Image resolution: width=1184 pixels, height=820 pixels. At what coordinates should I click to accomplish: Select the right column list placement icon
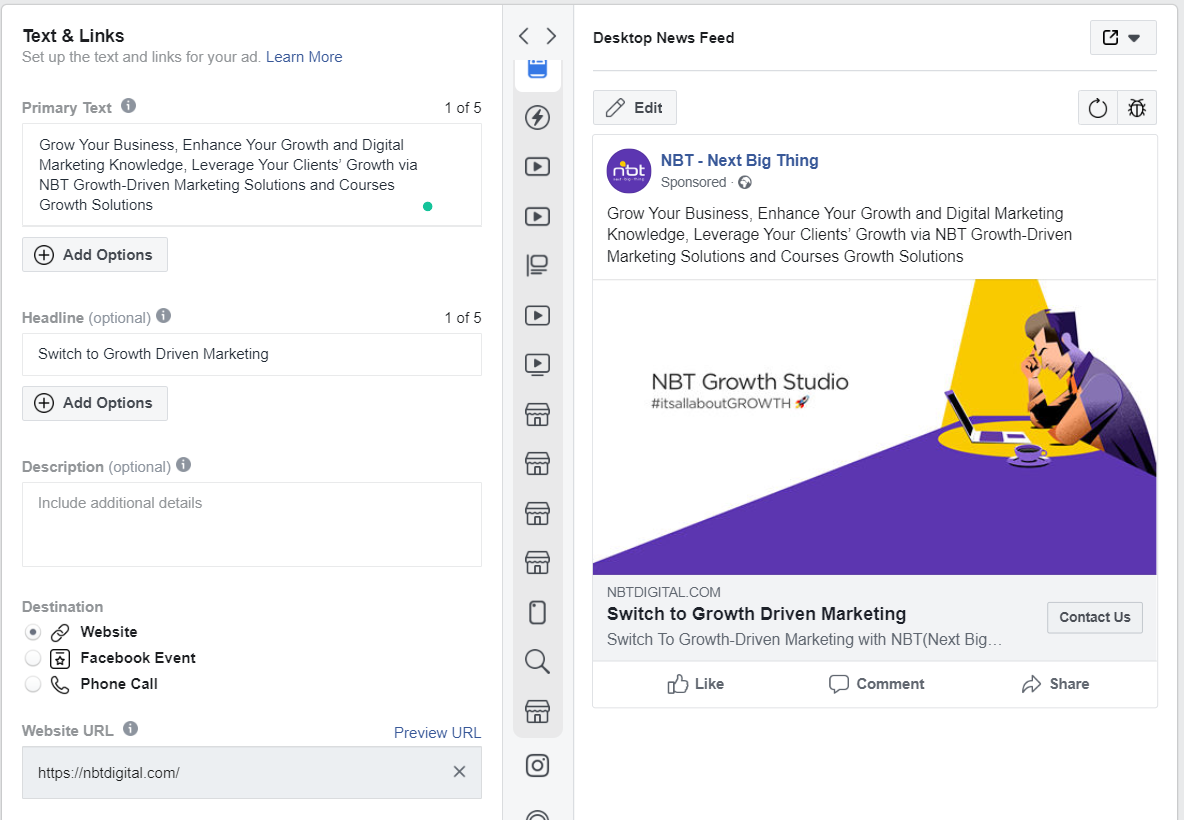(538, 265)
